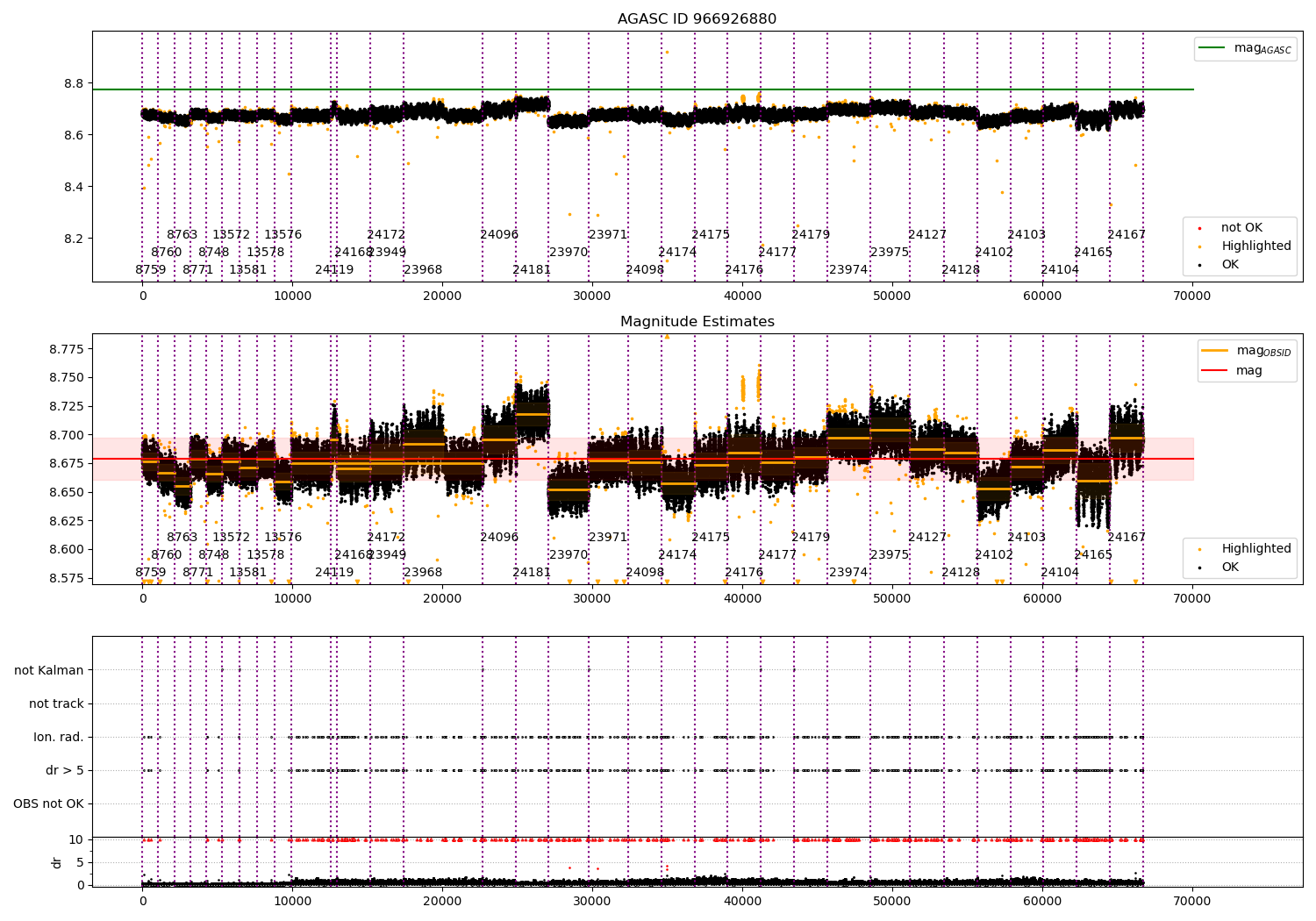Click the 30000 x-tick under top plot
The height and width of the screenshot is (921, 1316).
coord(592,296)
